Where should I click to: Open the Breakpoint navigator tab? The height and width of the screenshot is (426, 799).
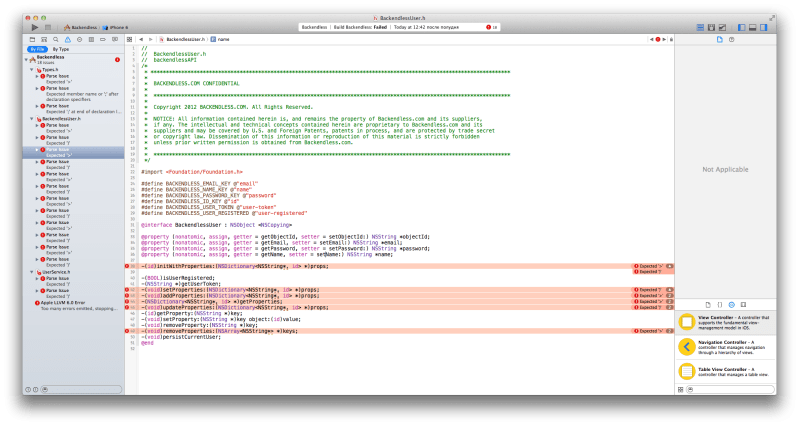pyautogui.click(x=103, y=39)
